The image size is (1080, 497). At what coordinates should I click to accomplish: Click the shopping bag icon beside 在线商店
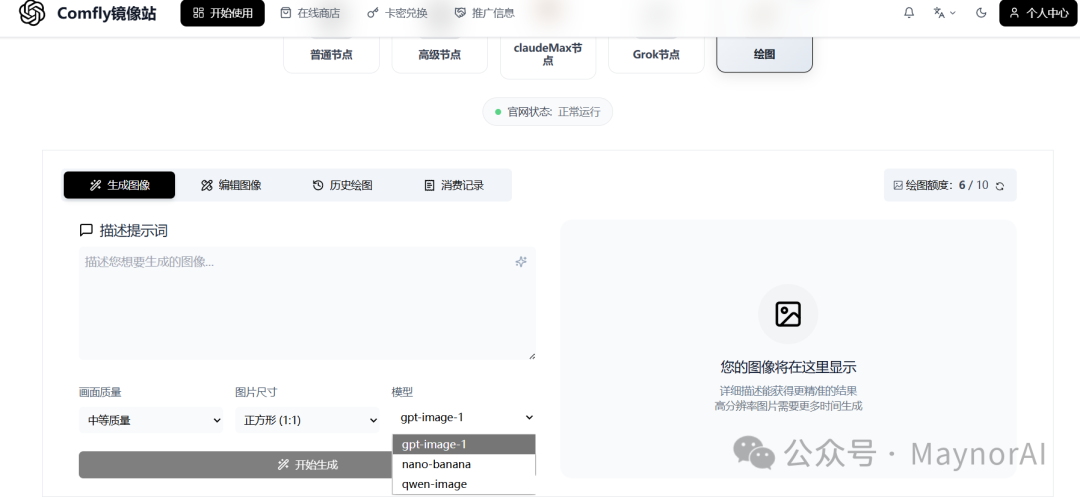[286, 12]
